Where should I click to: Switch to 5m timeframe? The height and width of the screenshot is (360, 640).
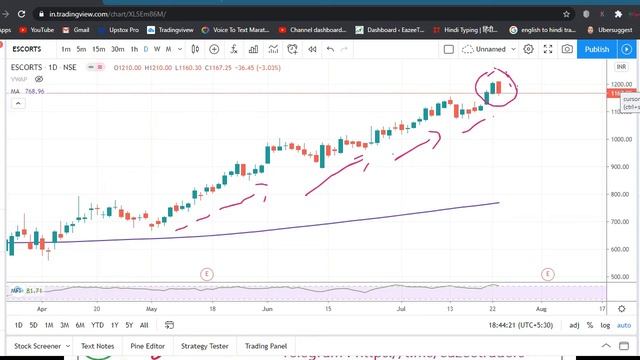tap(81, 49)
